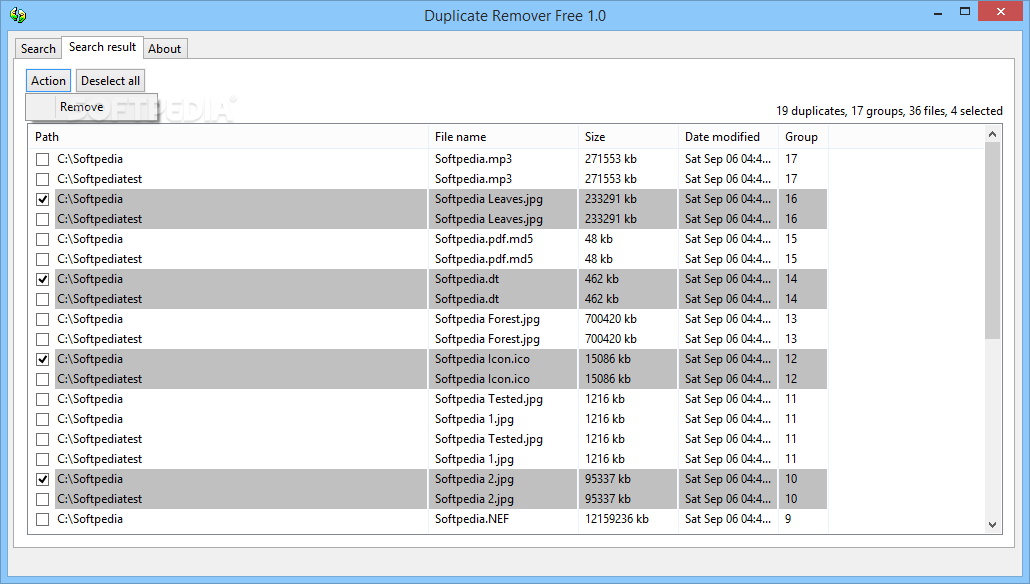Click the first 700420 kb size cell

tap(611, 319)
